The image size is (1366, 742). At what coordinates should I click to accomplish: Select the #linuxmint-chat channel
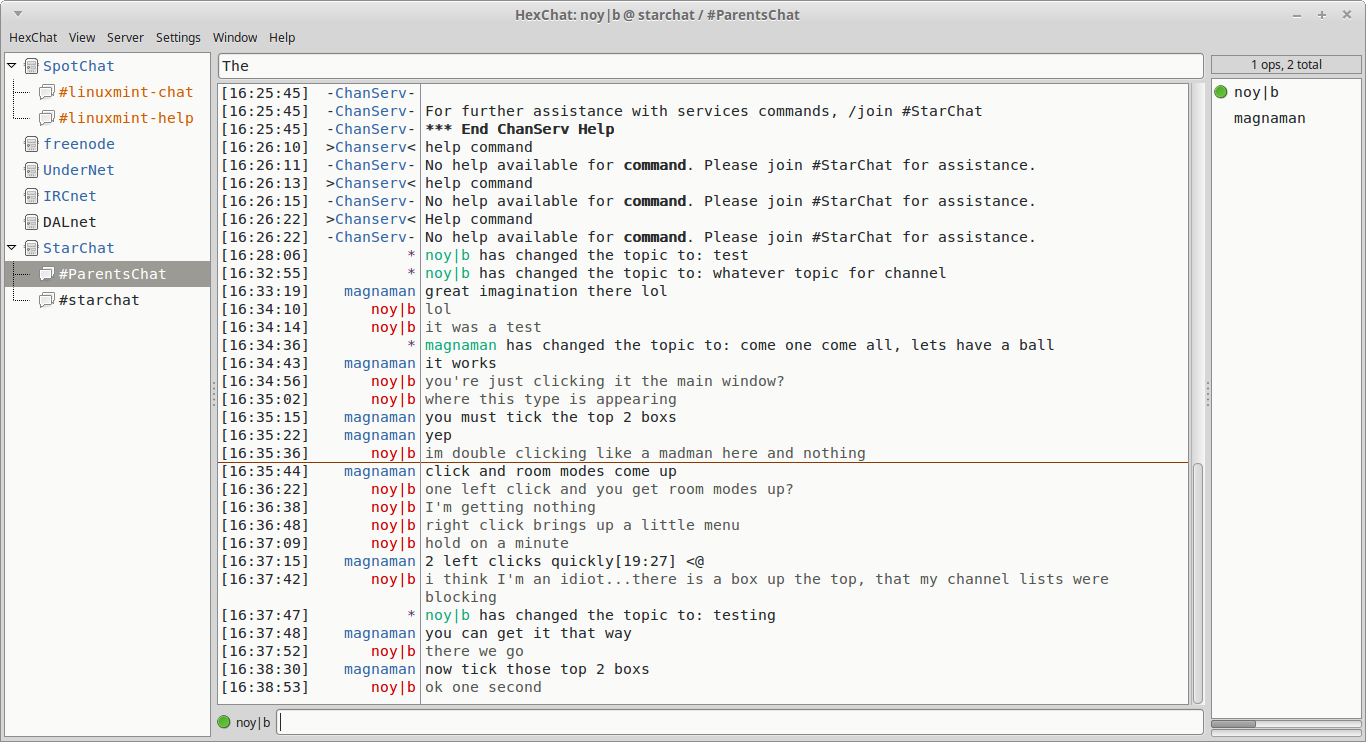(x=125, y=92)
